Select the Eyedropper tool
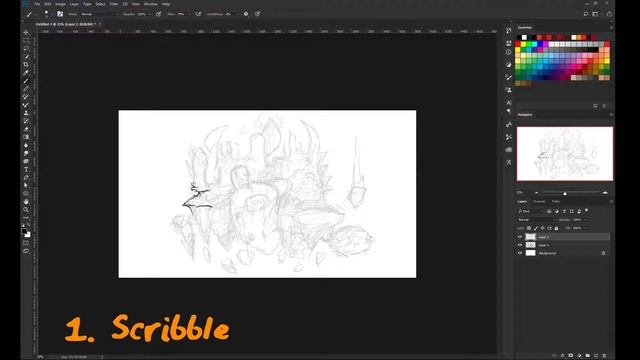The width and height of the screenshot is (640, 360). click(26, 73)
